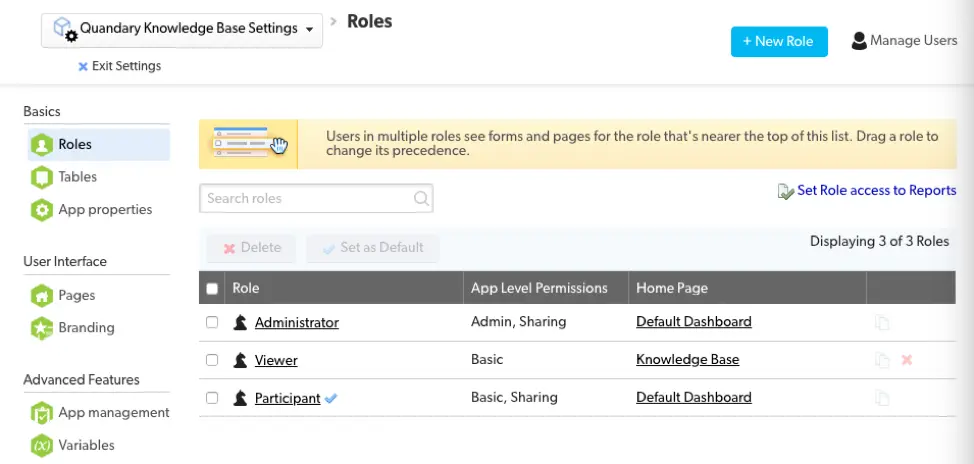This screenshot has height=464, width=974.
Task: Click the Delete button
Action: pyautogui.click(x=252, y=248)
